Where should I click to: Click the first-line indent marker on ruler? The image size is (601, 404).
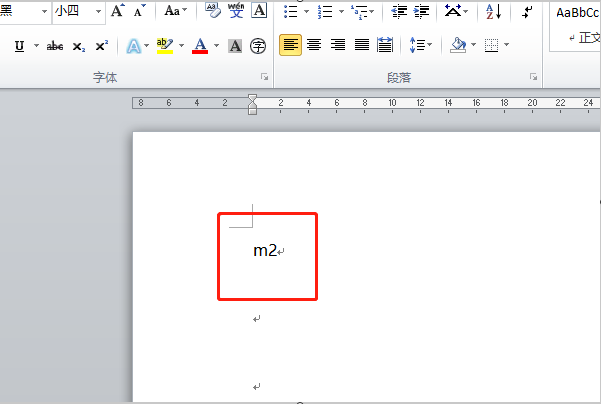[252, 98]
